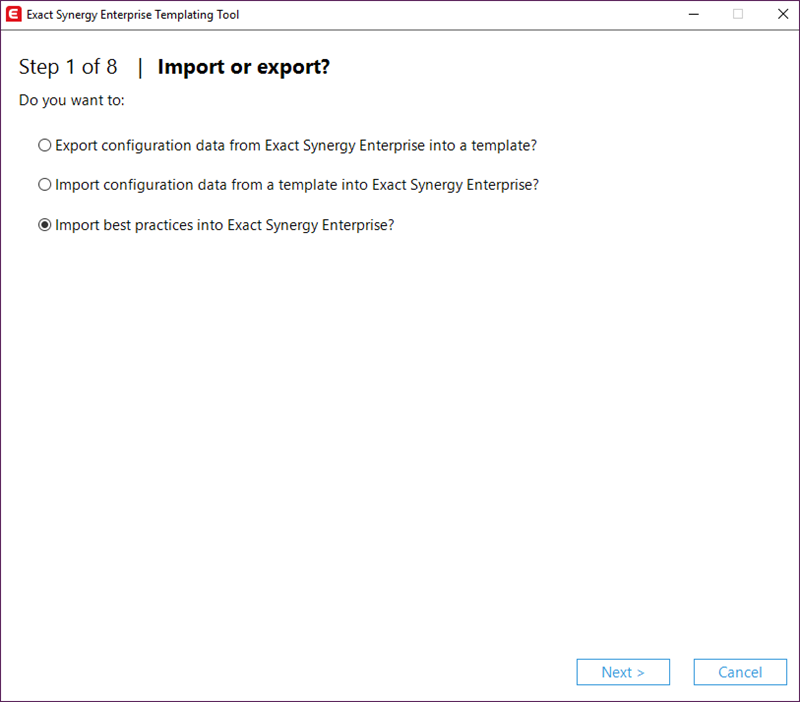Screen dimensions: 800x702
Task: Click the 'Step 1 of 8' text
Action: tap(68, 67)
